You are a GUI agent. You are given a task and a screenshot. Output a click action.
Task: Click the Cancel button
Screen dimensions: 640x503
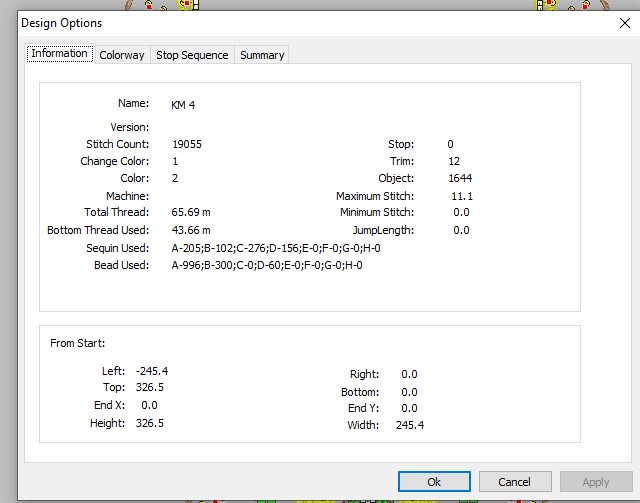click(515, 482)
